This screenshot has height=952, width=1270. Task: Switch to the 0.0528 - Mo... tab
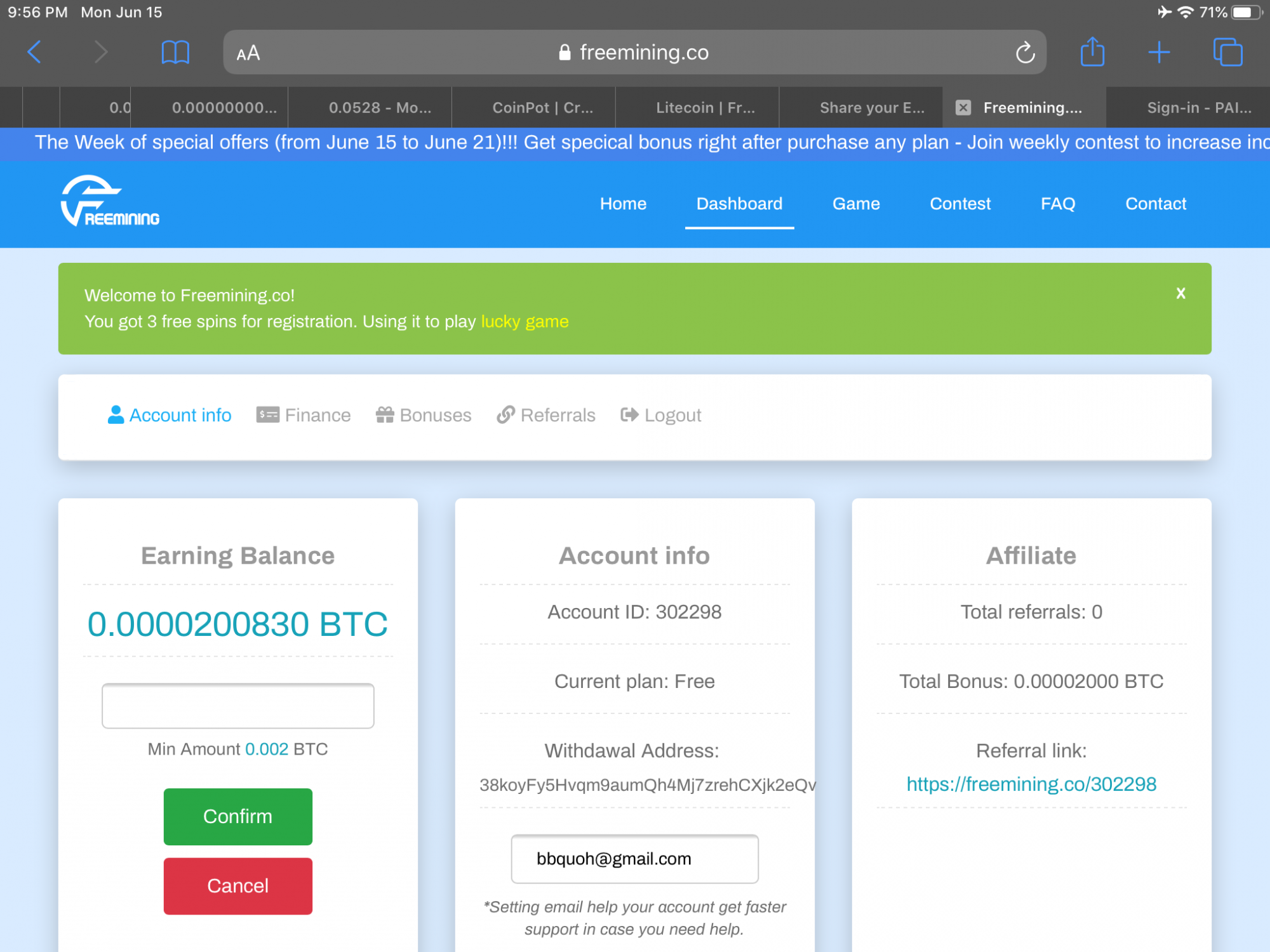pos(370,108)
